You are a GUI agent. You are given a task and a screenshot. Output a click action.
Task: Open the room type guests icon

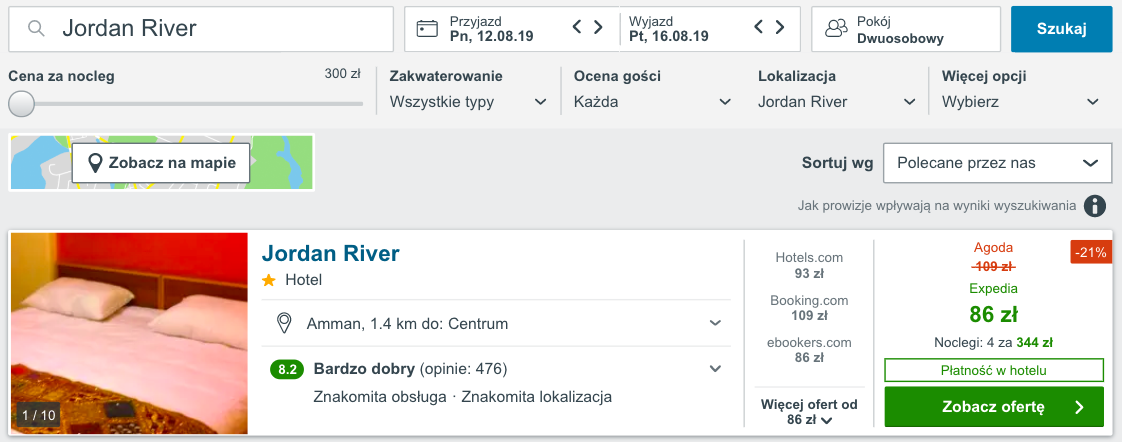tap(836, 29)
